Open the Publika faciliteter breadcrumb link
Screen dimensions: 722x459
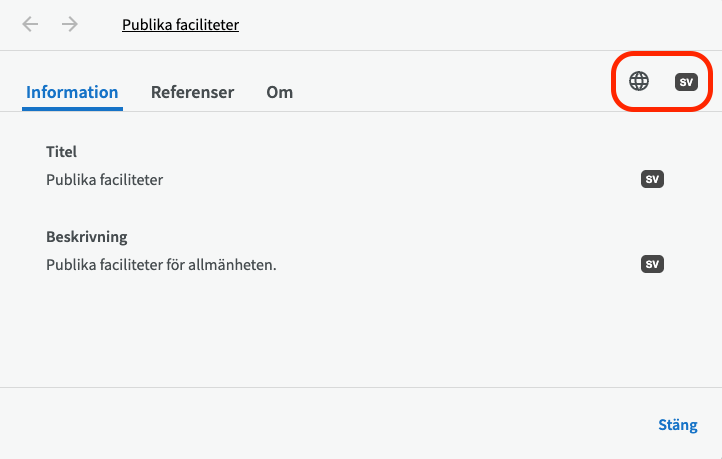(180, 25)
